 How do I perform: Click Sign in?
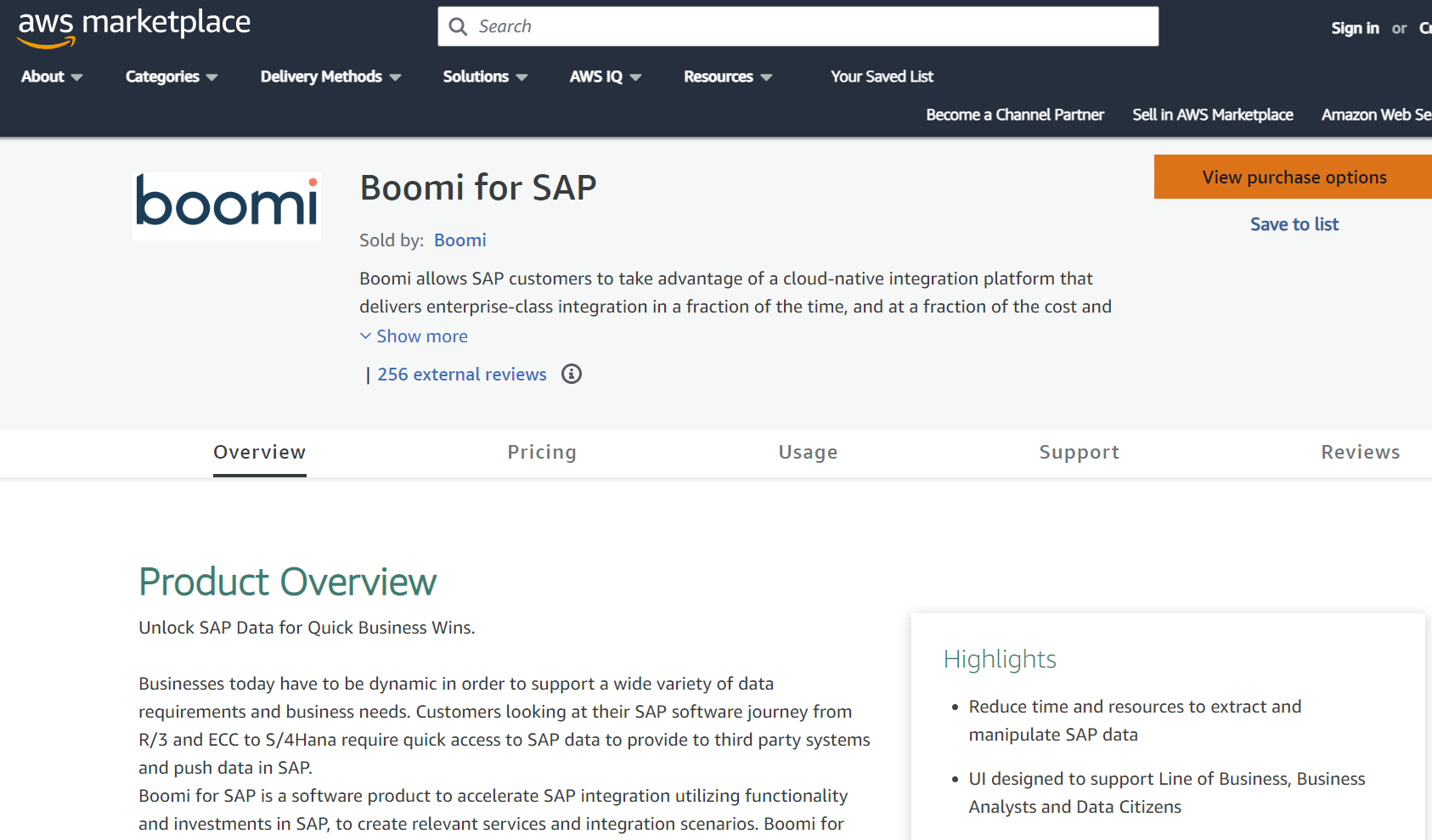click(1355, 27)
